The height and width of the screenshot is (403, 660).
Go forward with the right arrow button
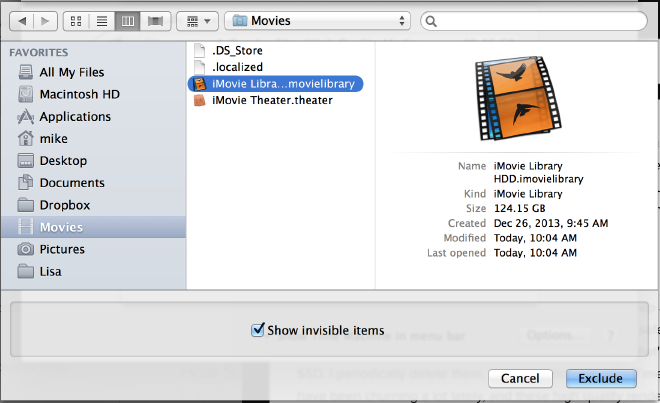45,21
